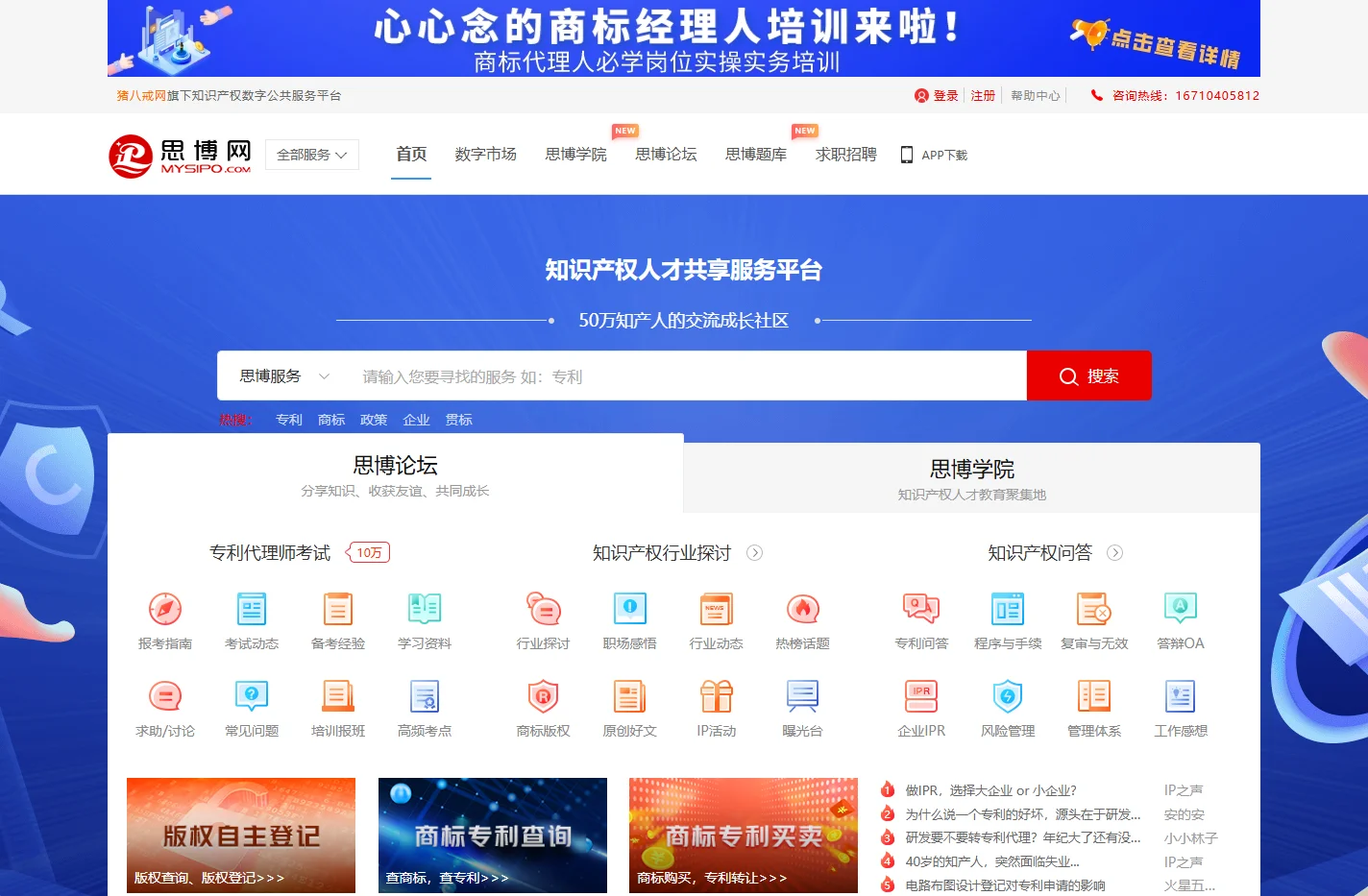Switch to the 思博学院 panel tab
This screenshot has height=896, width=1368.
[972, 478]
